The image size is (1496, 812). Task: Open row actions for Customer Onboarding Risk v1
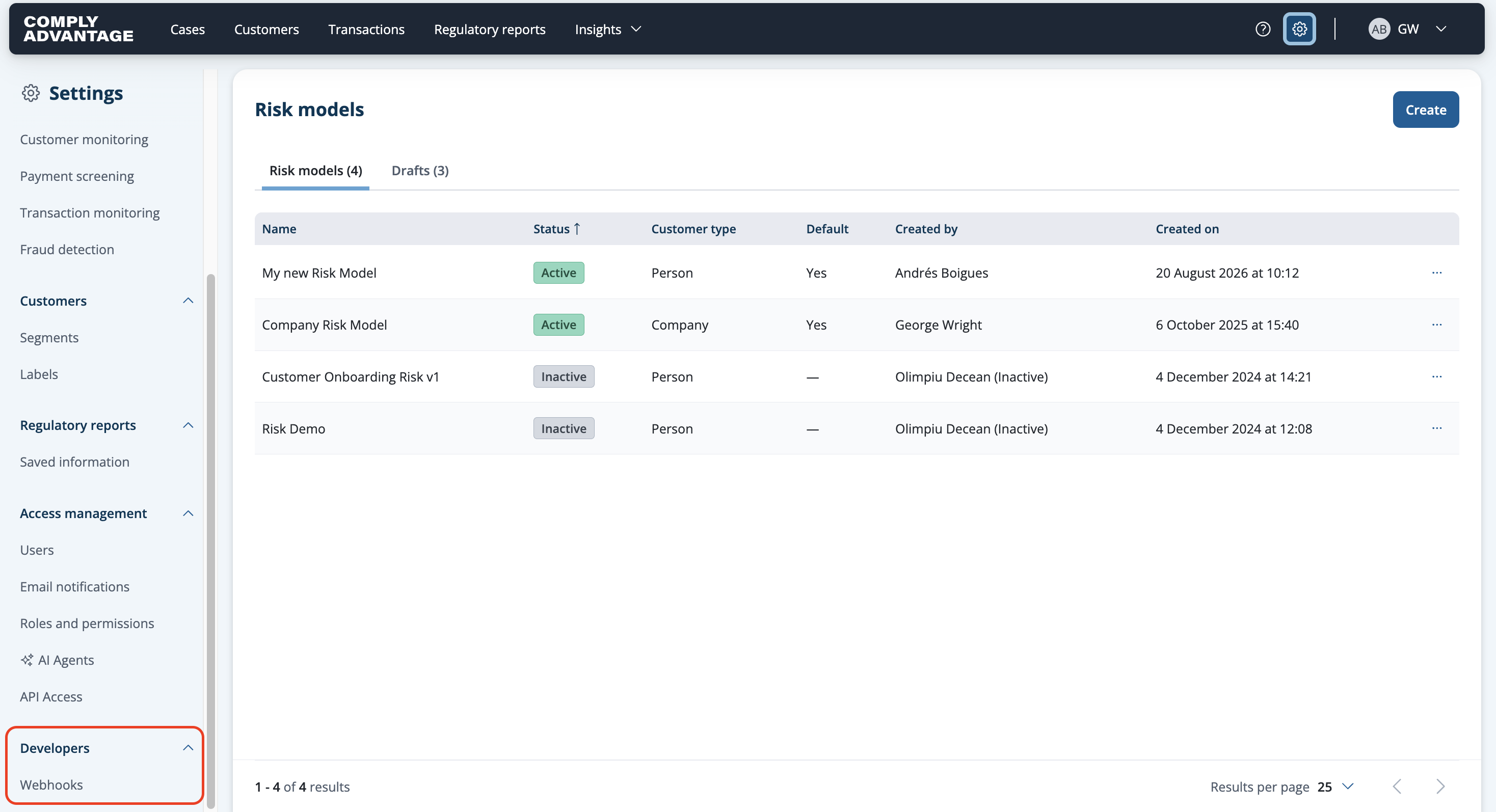(x=1437, y=376)
